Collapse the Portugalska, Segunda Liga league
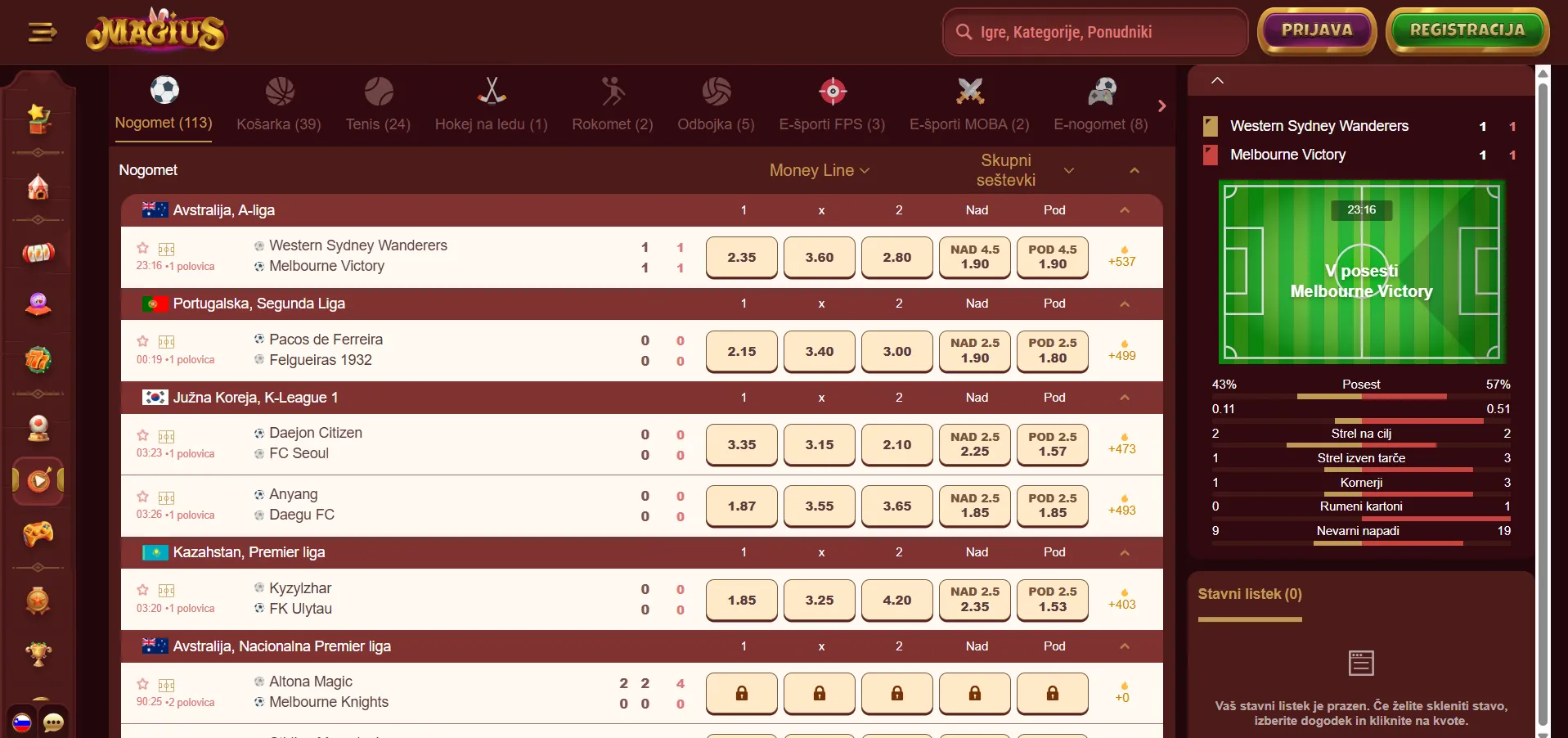 tap(1125, 304)
